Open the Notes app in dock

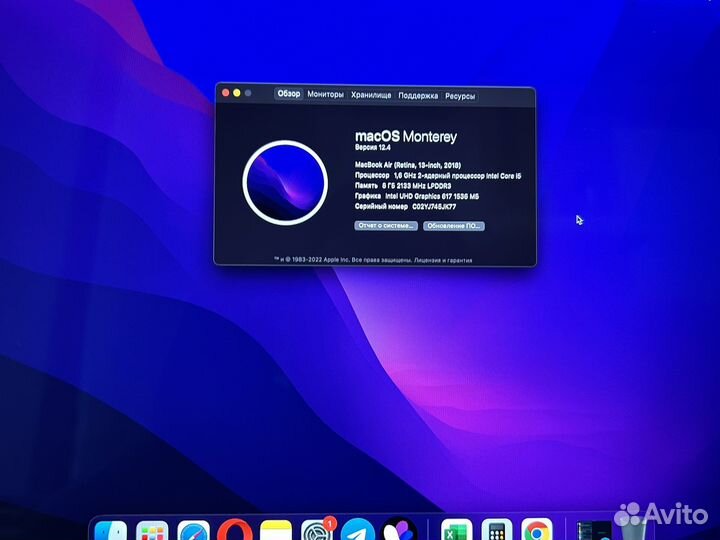tap(276, 531)
